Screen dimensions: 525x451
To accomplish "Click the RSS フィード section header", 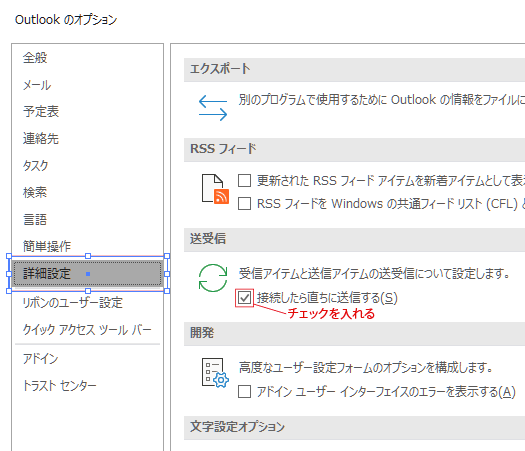I will point(354,149).
